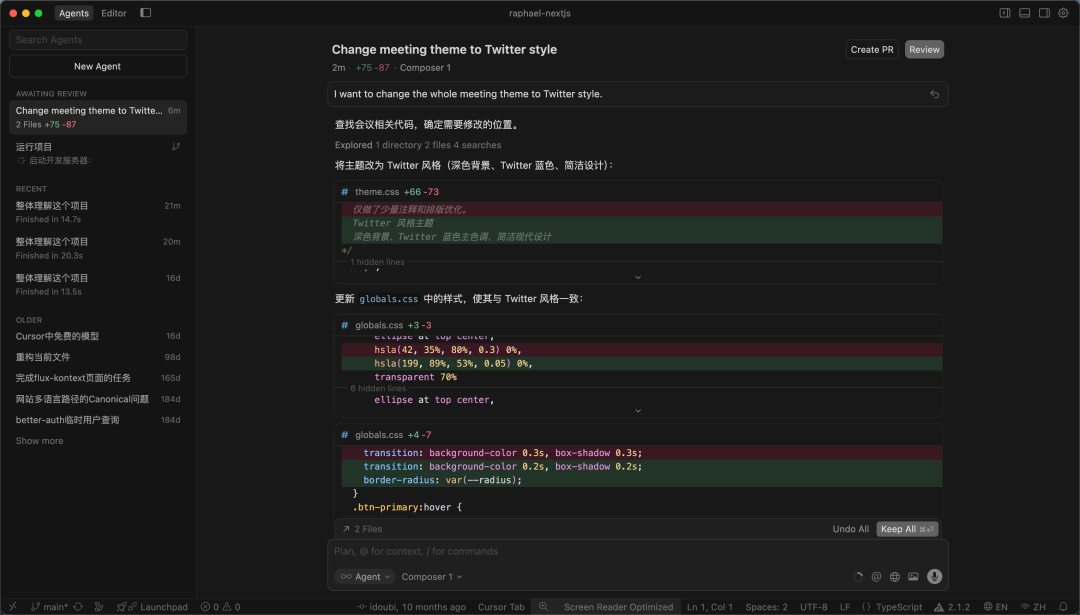Expand hidden lines in the theme.css diff
Screen dimensions: 1080x615
tap(638, 275)
